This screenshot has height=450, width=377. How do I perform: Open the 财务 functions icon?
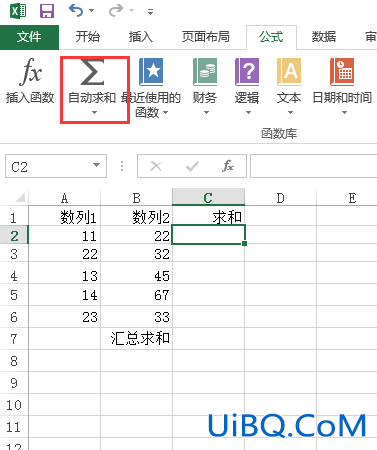205,72
